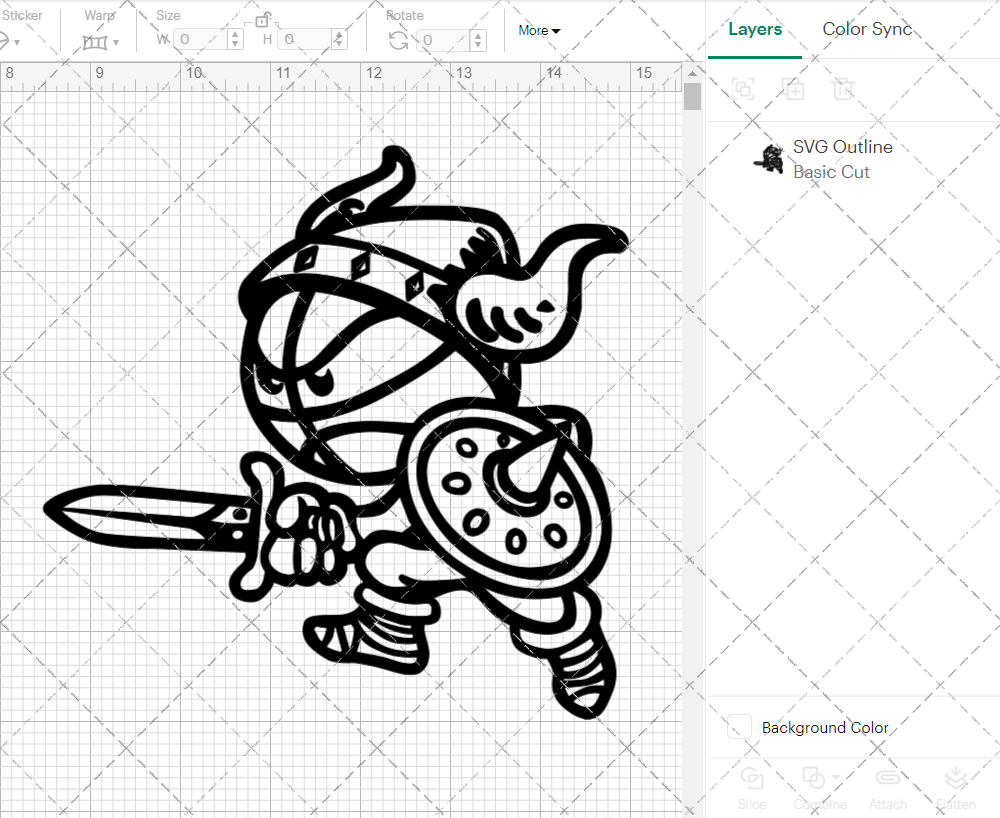Select the SVG Outline layer thumbnail
The width and height of the screenshot is (1000, 818).
(768, 158)
